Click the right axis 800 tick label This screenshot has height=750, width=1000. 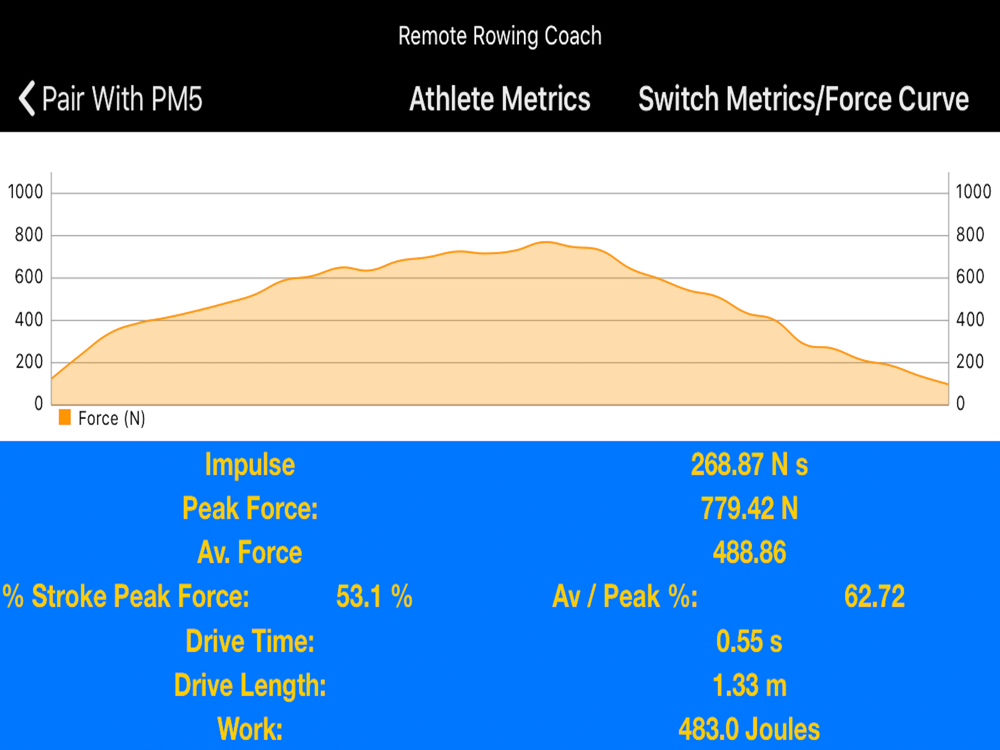pos(970,235)
